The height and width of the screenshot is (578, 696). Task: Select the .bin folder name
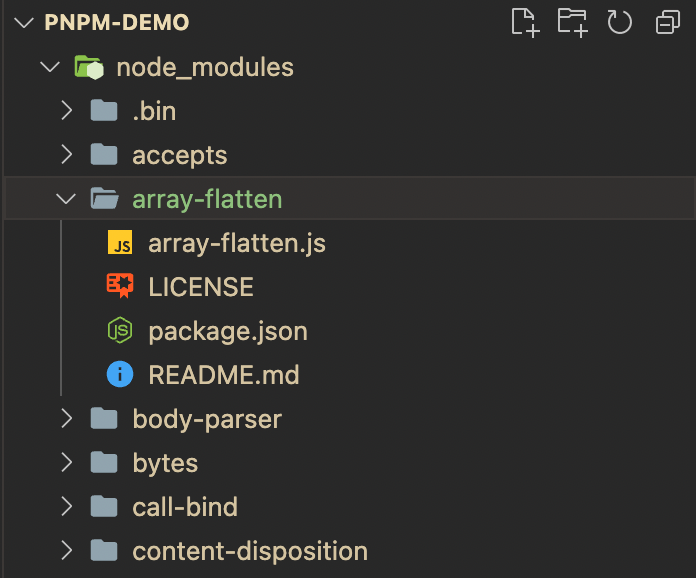154,111
